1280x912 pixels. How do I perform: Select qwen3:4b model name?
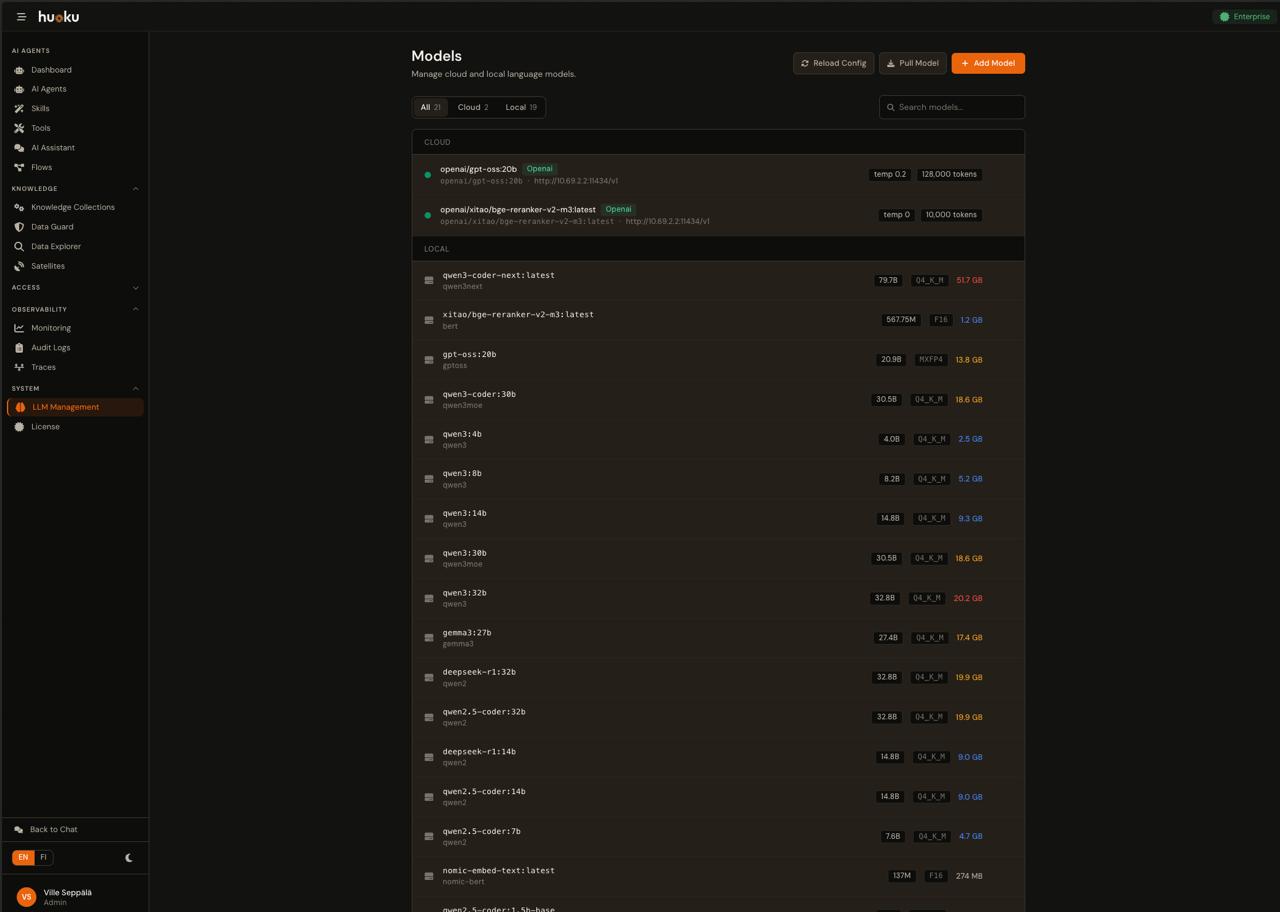tap(462, 434)
